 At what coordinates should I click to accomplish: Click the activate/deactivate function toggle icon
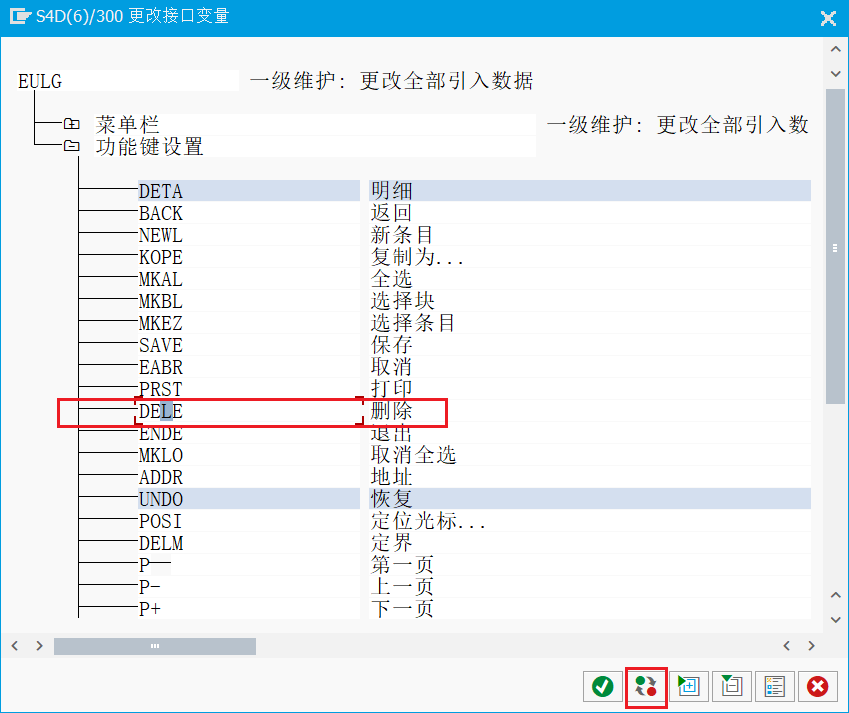pos(645,686)
